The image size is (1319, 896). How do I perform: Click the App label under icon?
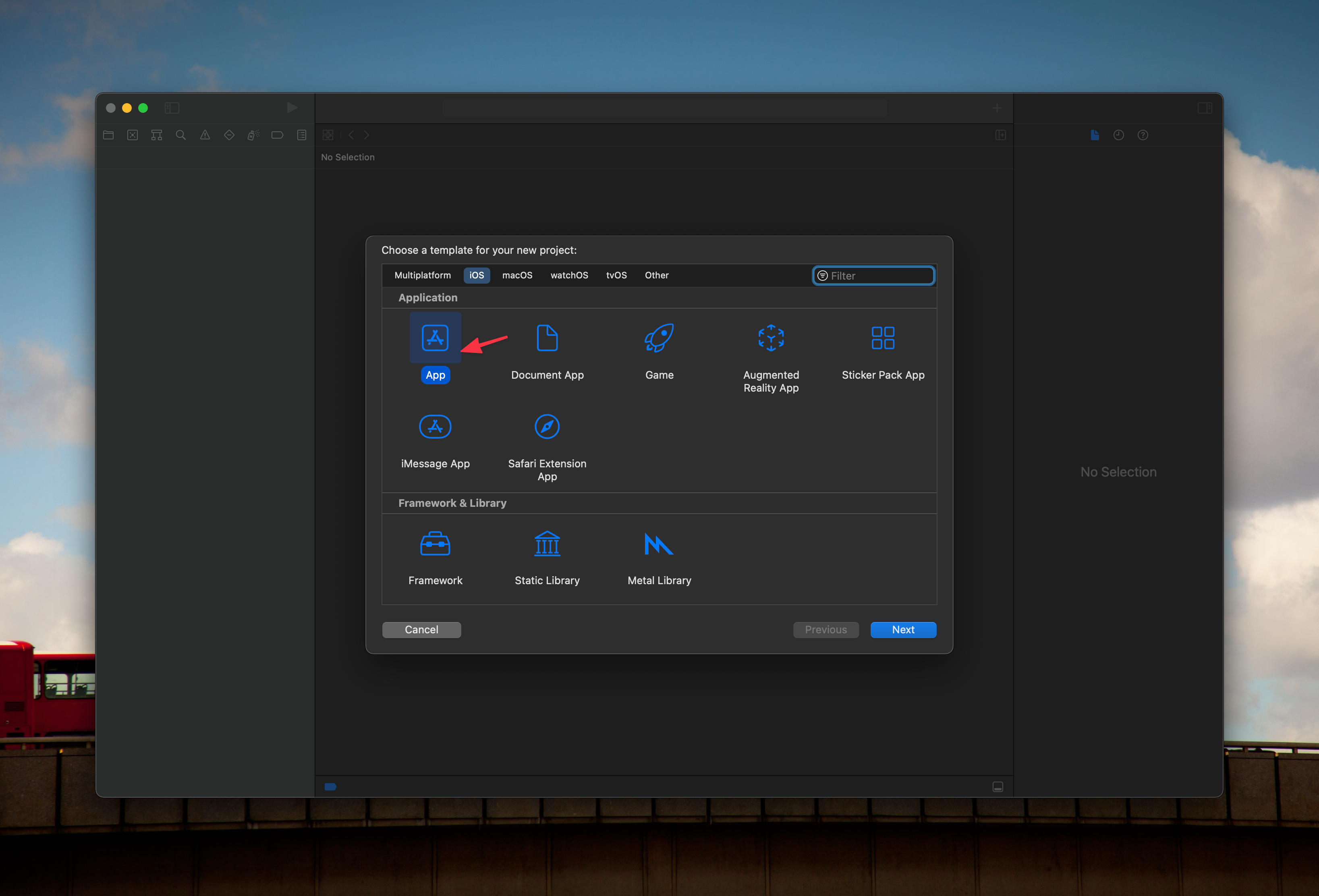pyautogui.click(x=436, y=375)
